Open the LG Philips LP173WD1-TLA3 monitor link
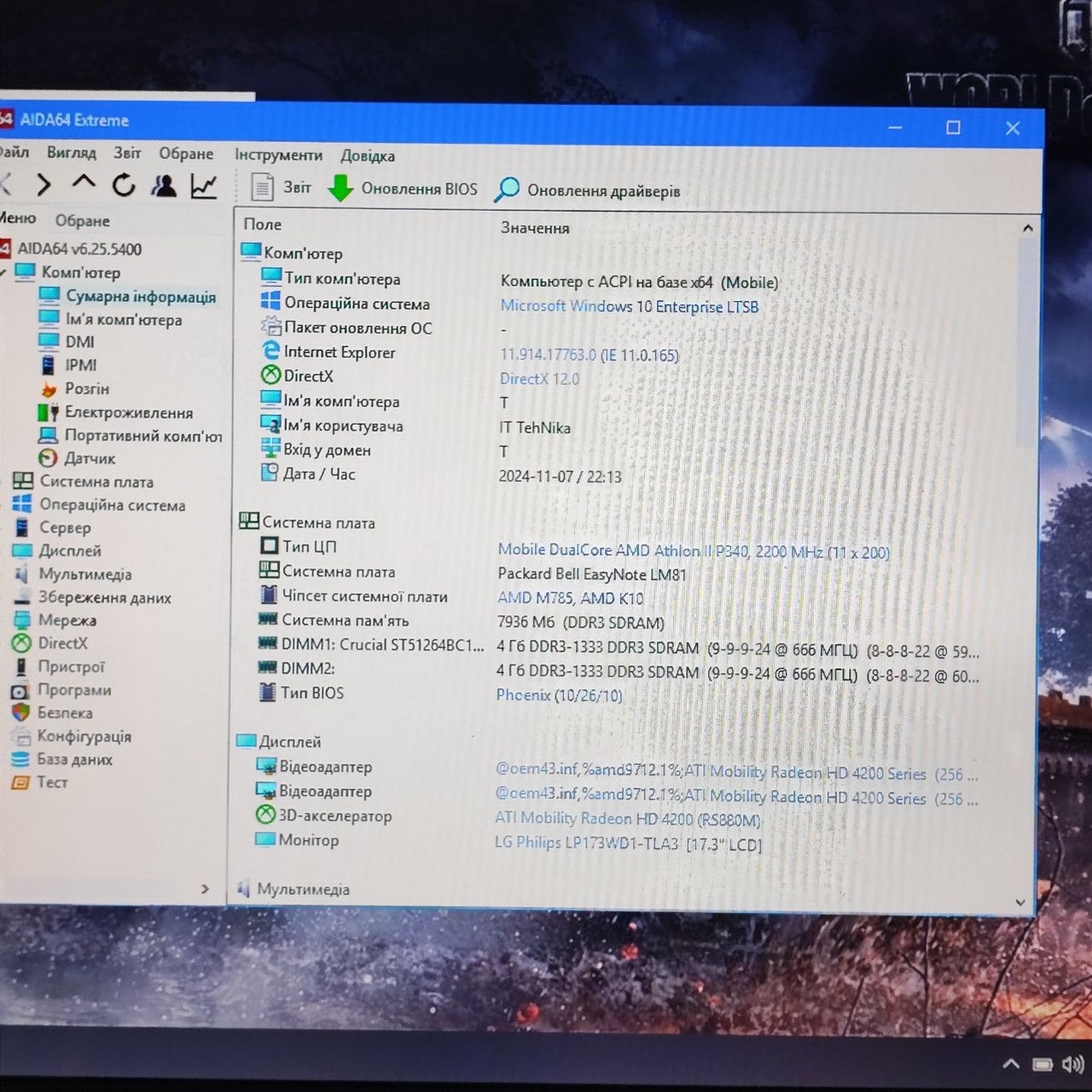Screen dimensions: 1092x1092 (x=629, y=844)
